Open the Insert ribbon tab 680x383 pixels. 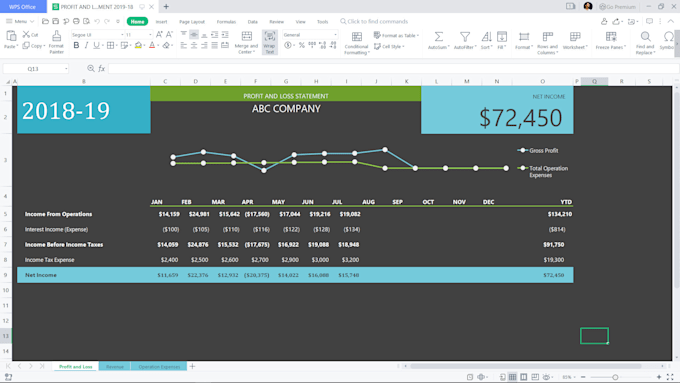click(x=161, y=22)
